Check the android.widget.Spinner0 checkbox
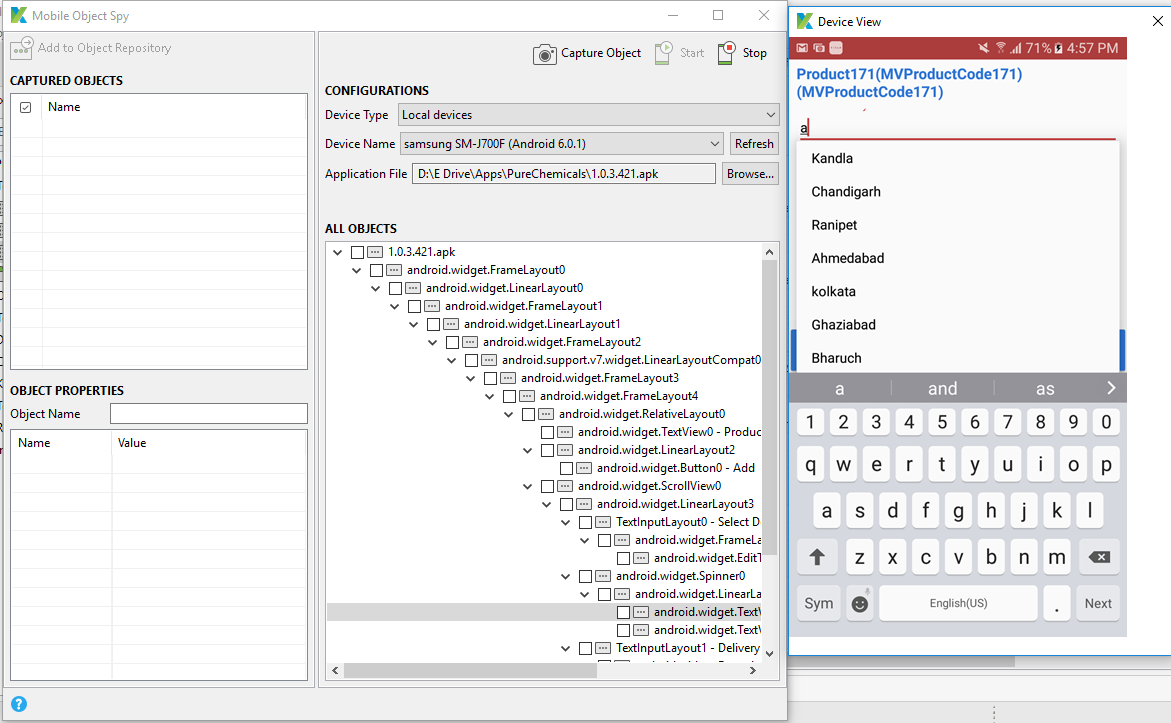This screenshot has width=1171, height=723. [x=585, y=576]
